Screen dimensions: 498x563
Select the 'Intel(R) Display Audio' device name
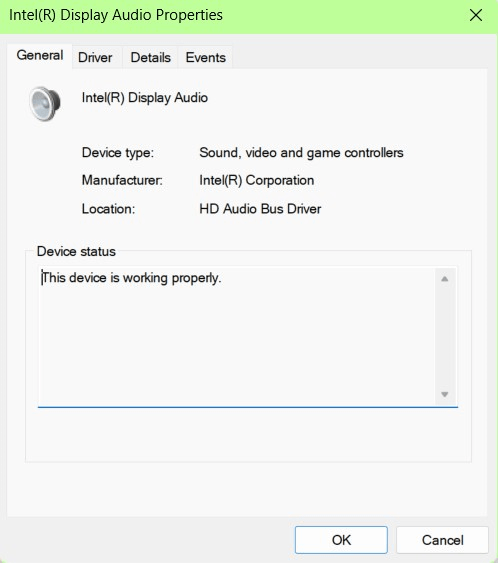pos(145,98)
